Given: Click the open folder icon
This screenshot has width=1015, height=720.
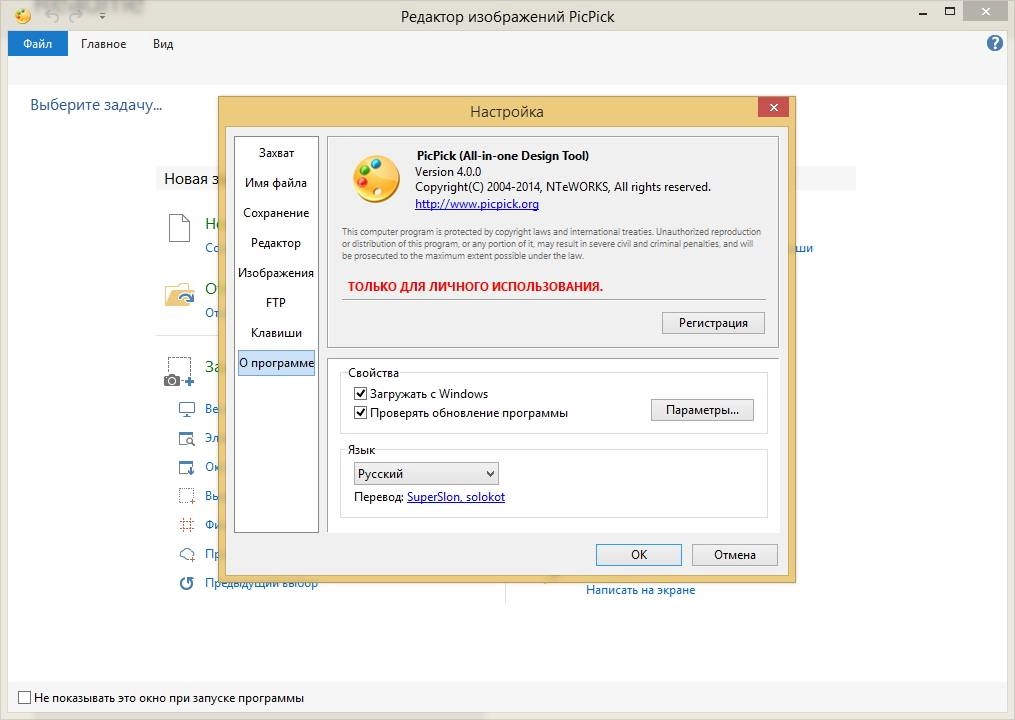Looking at the screenshot, I should point(179,295).
